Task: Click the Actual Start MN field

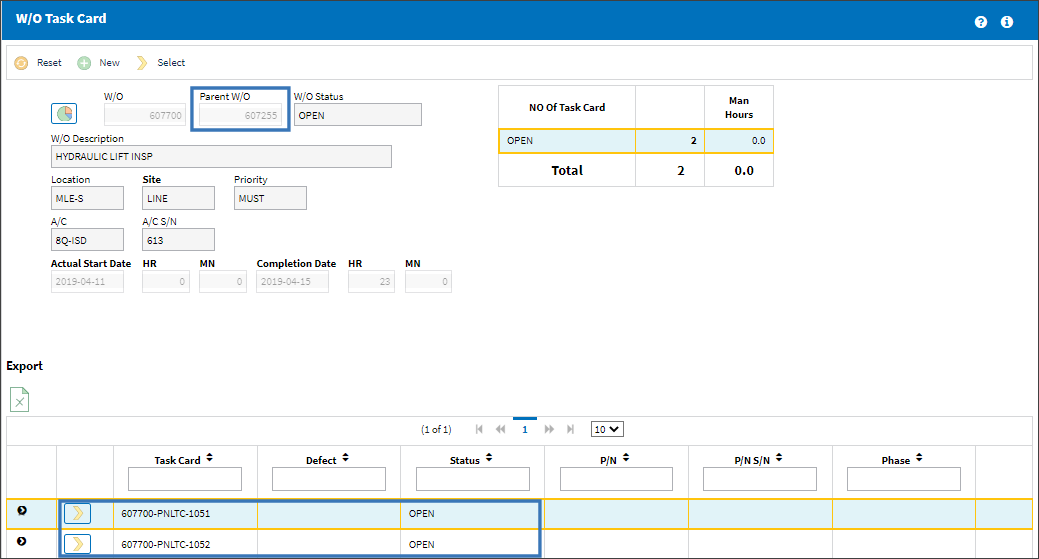Action: click(x=223, y=281)
